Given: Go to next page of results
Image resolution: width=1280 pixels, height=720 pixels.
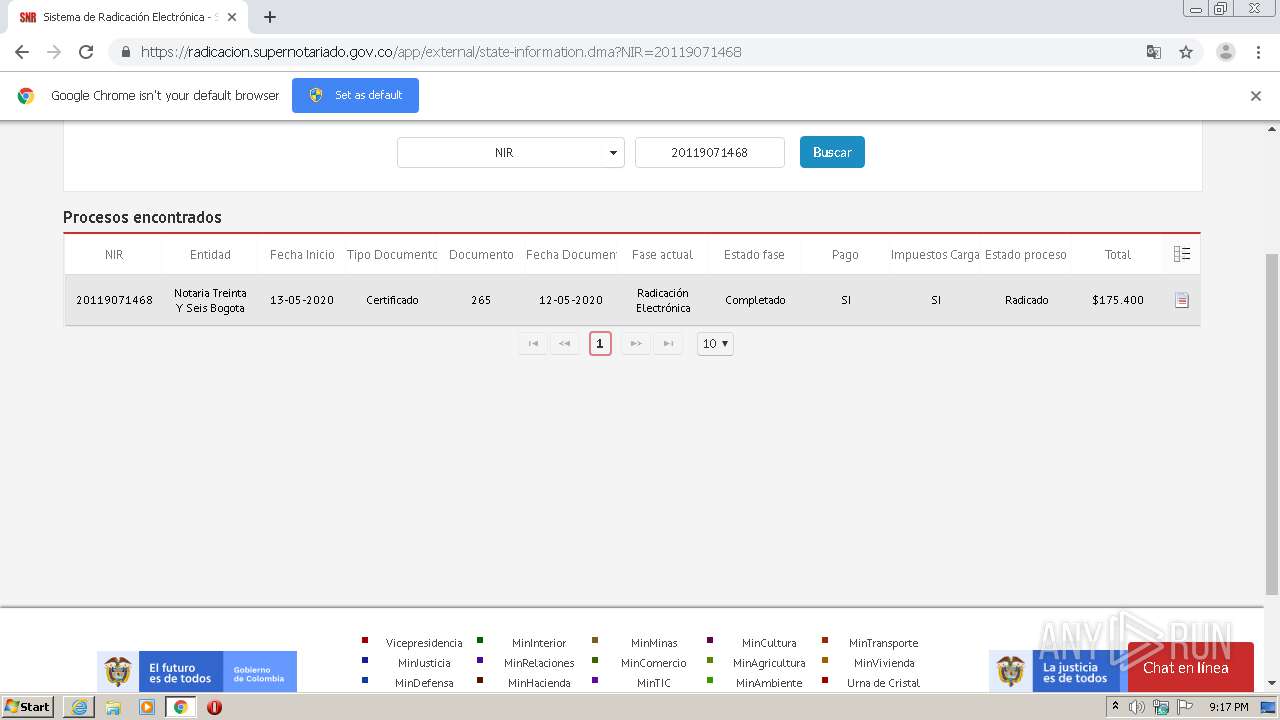Looking at the screenshot, I should (636, 343).
